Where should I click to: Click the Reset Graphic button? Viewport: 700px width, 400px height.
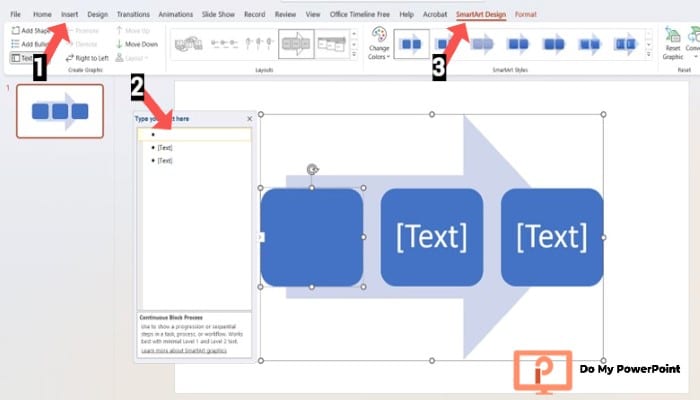tap(672, 43)
